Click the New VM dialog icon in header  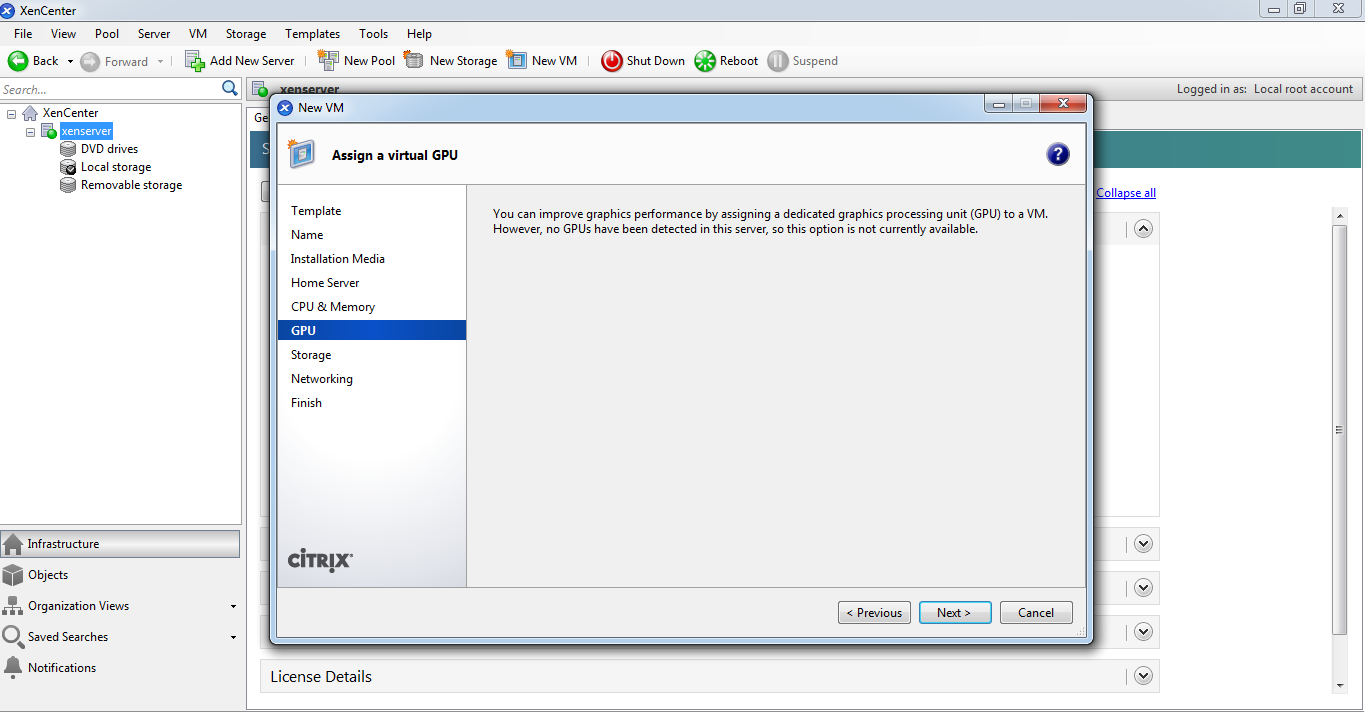(x=302, y=154)
